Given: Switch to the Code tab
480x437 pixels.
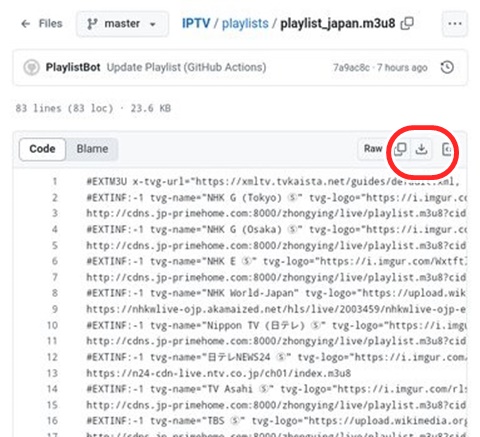Looking at the screenshot, I should 42,149.
